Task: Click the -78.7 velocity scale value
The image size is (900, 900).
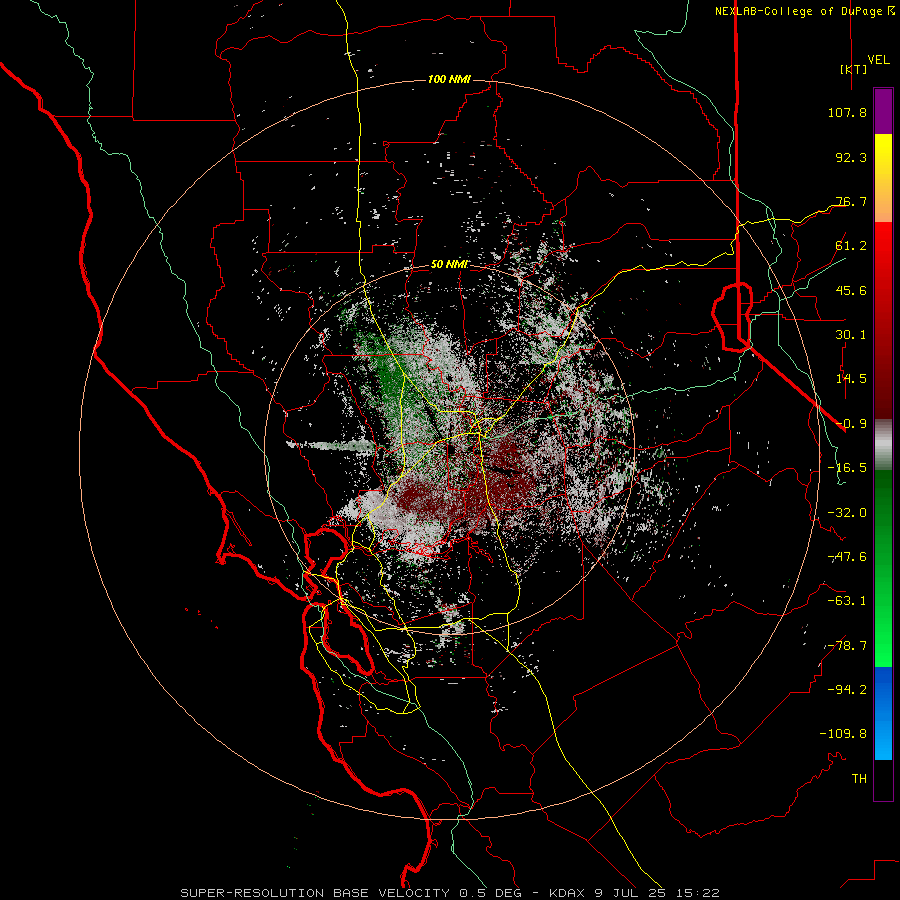Action: click(847, 646)
